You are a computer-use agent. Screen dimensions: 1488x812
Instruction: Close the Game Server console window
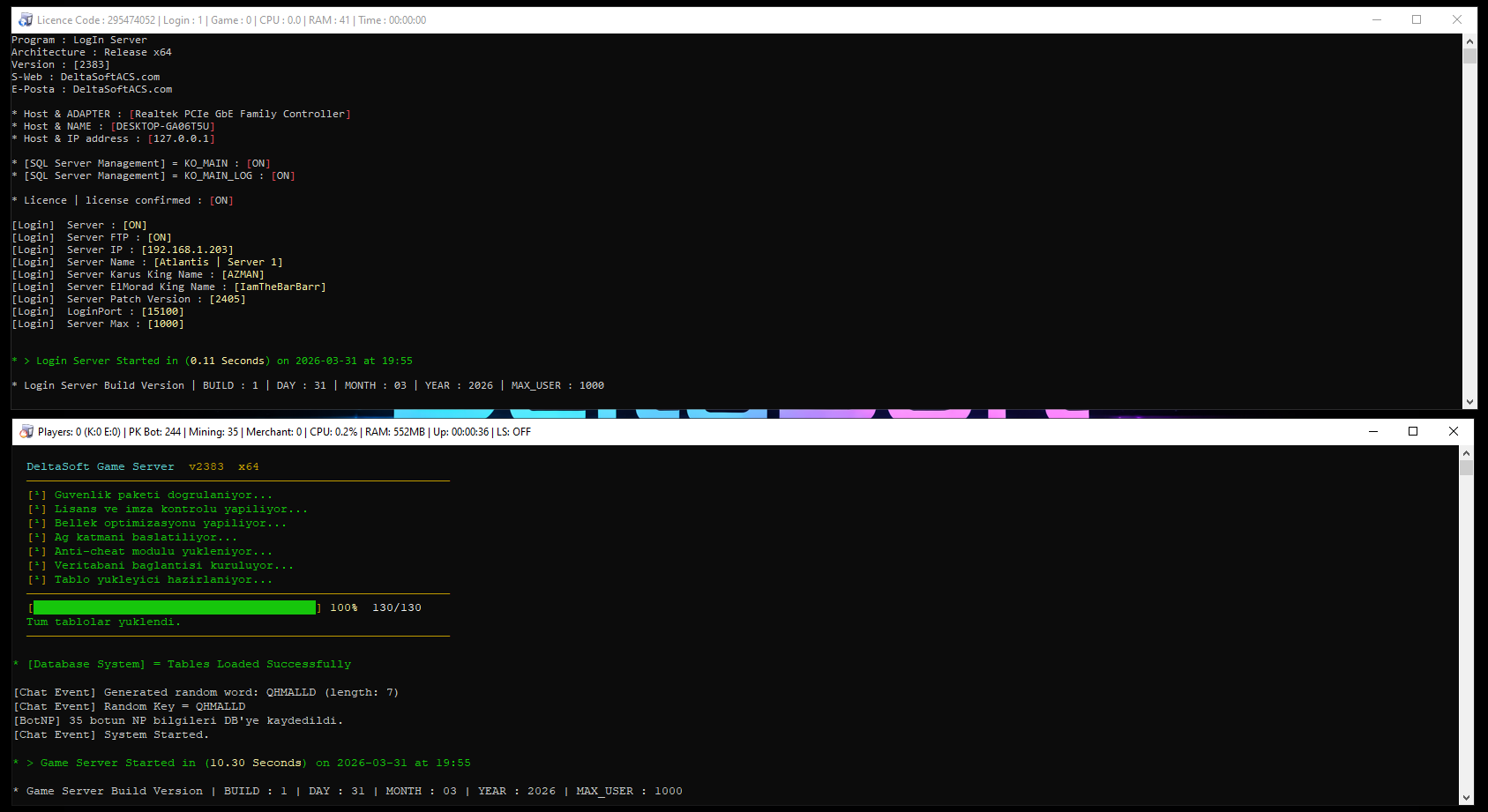1454,431
